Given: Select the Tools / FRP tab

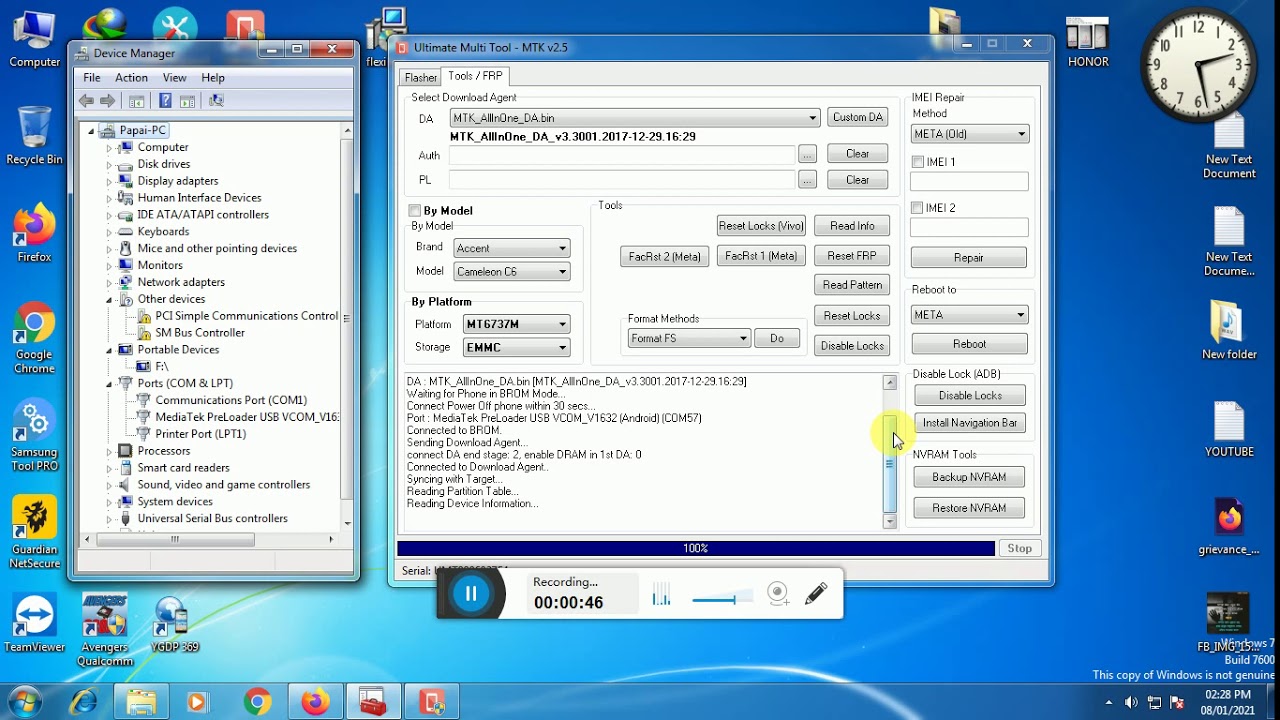Looking at the screenshot, I should (476, 76).
